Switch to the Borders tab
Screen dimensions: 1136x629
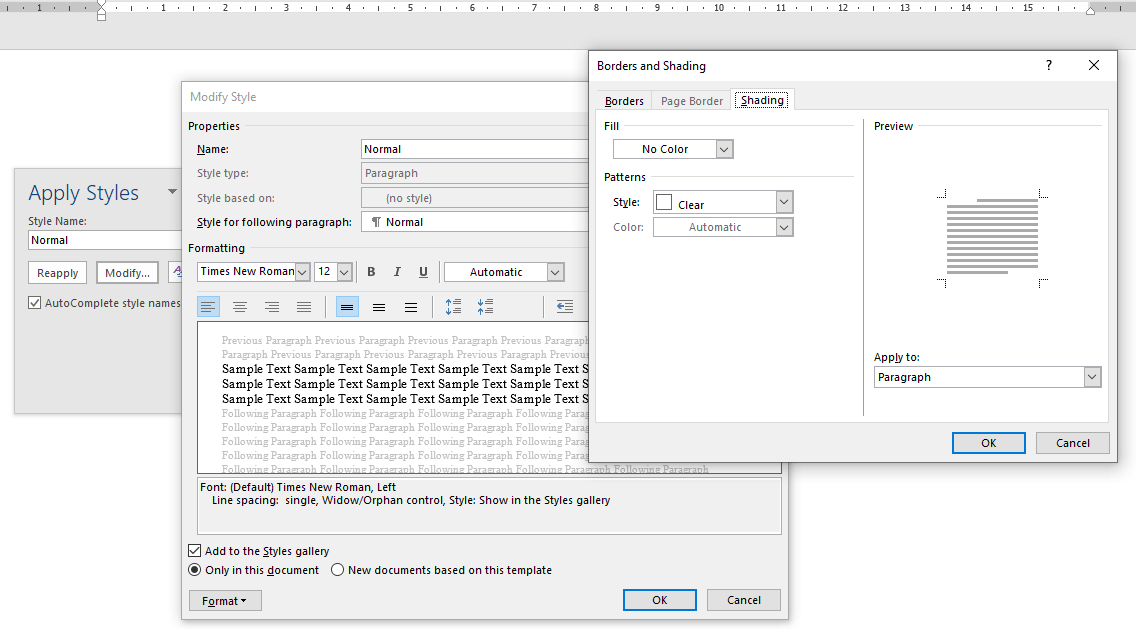625,101
